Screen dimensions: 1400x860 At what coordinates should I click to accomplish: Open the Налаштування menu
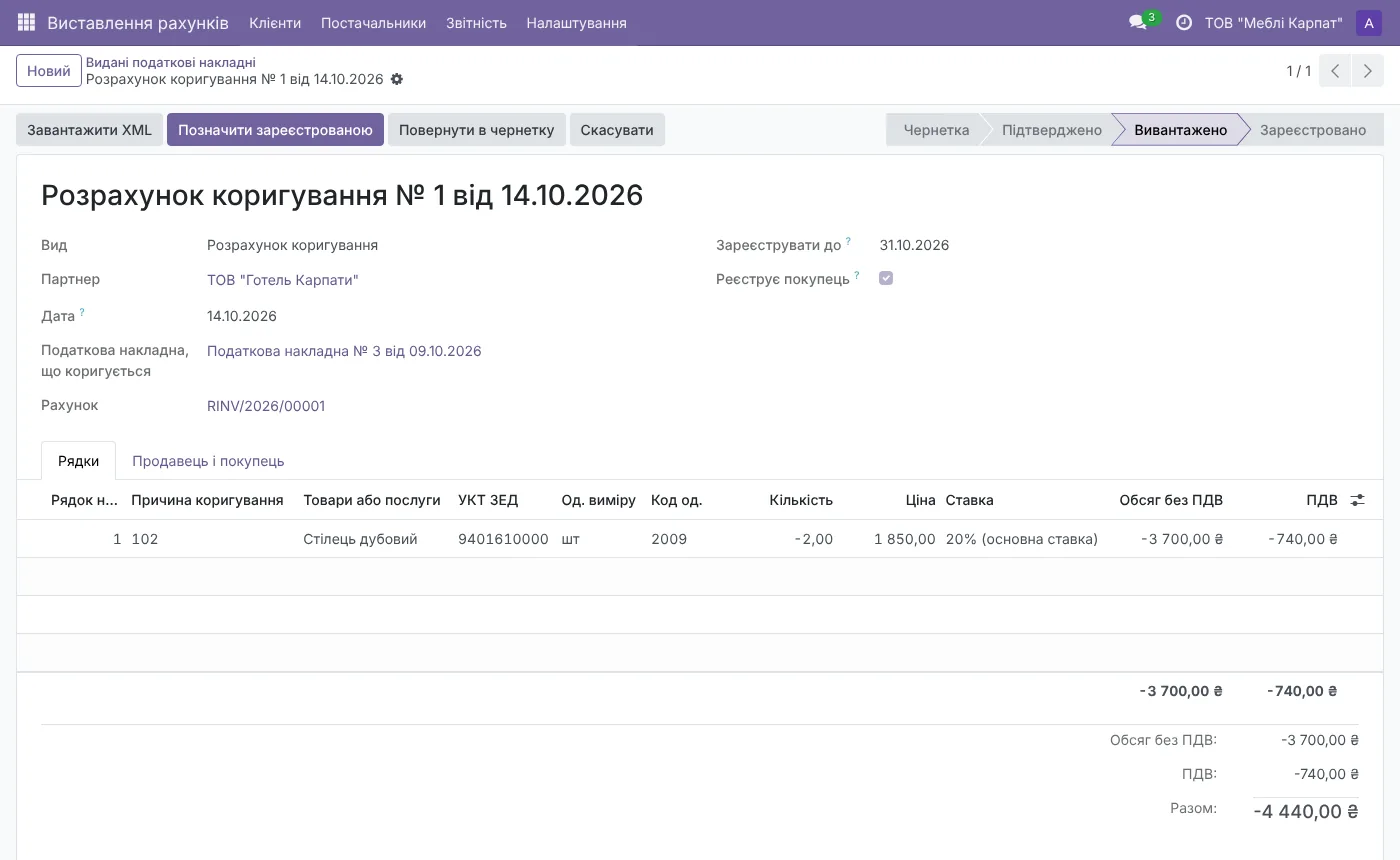pos(576,23)
